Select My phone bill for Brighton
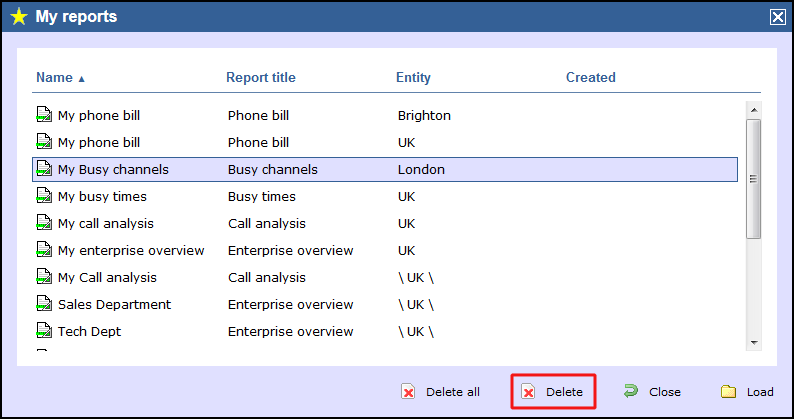 (x=385, y=116)
